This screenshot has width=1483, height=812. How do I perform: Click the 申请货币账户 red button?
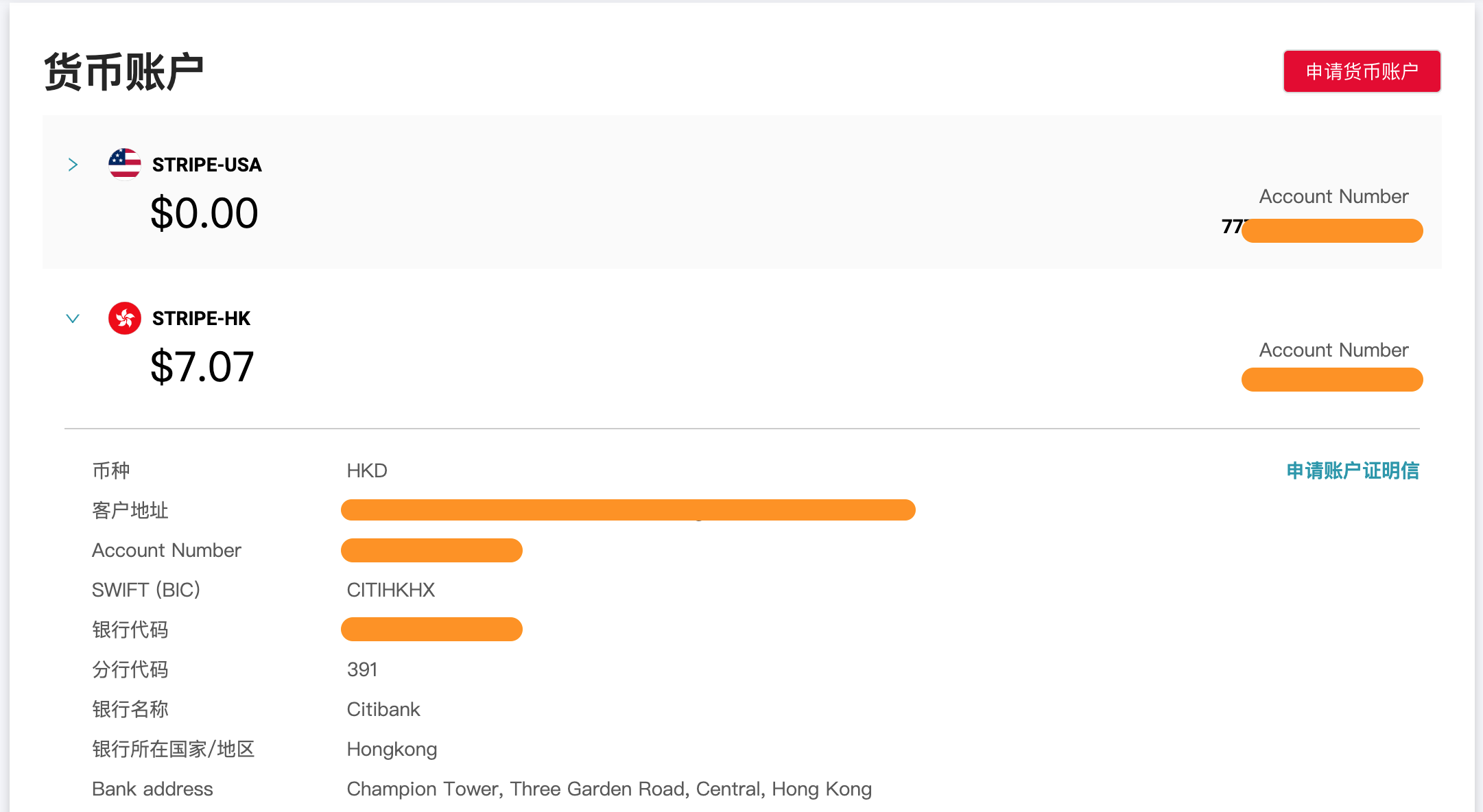tap(1362, 71)
